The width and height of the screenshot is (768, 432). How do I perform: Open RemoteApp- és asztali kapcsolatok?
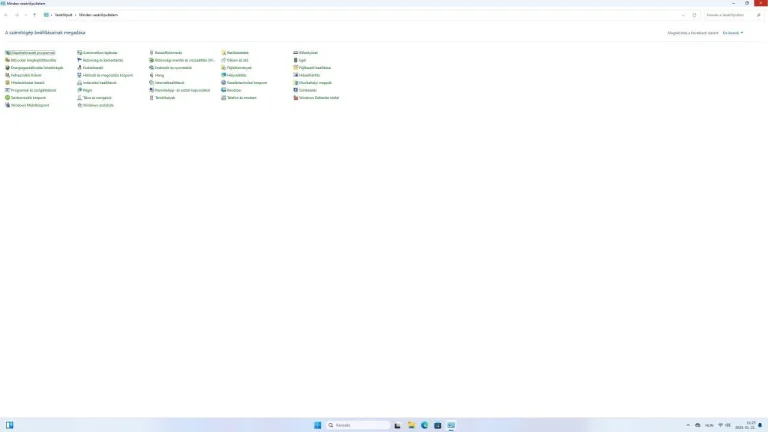point(180,90)
